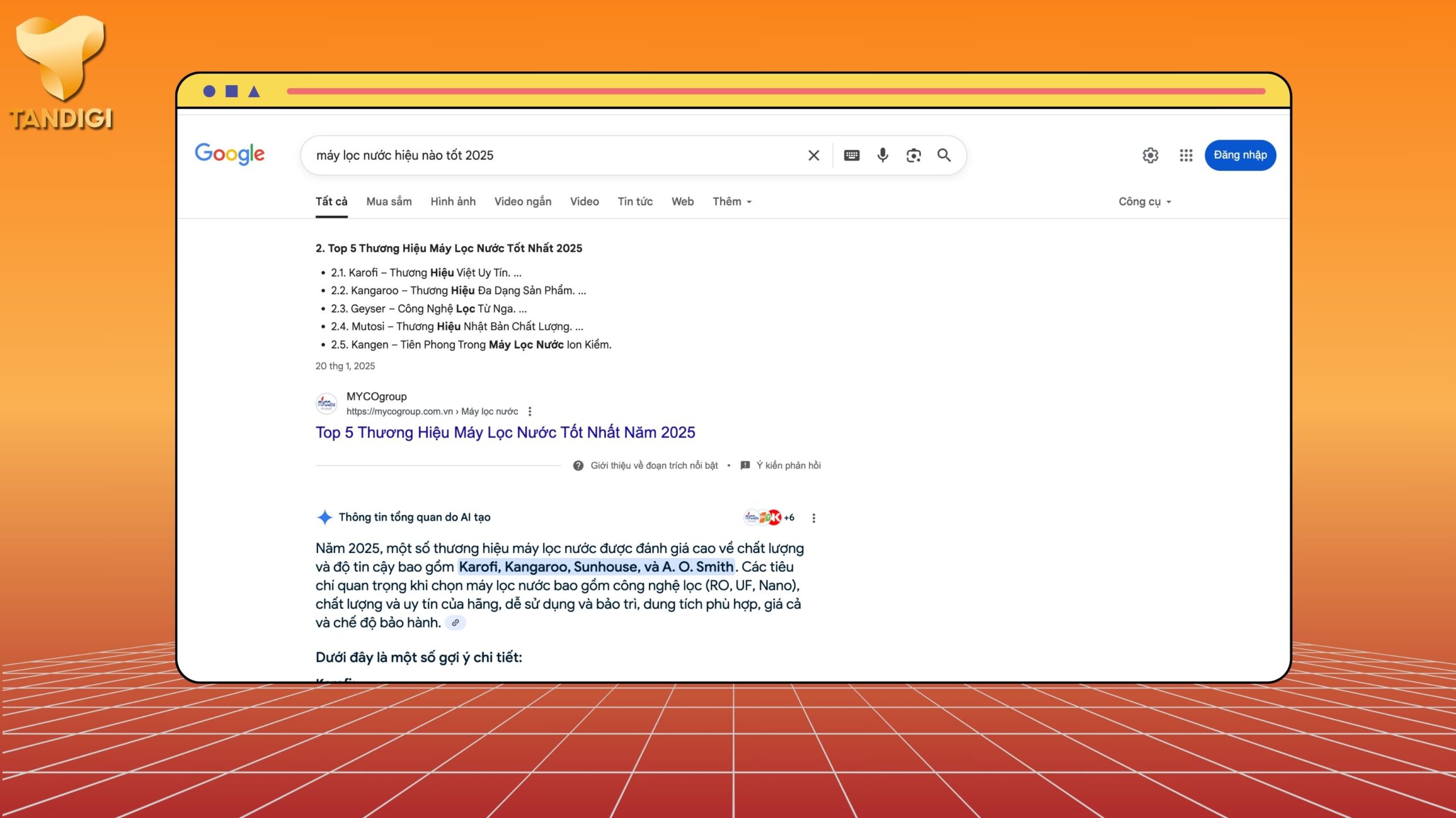The image size is (1456, 818).
Task: Click the feedback flag icon
Action: 745,466
